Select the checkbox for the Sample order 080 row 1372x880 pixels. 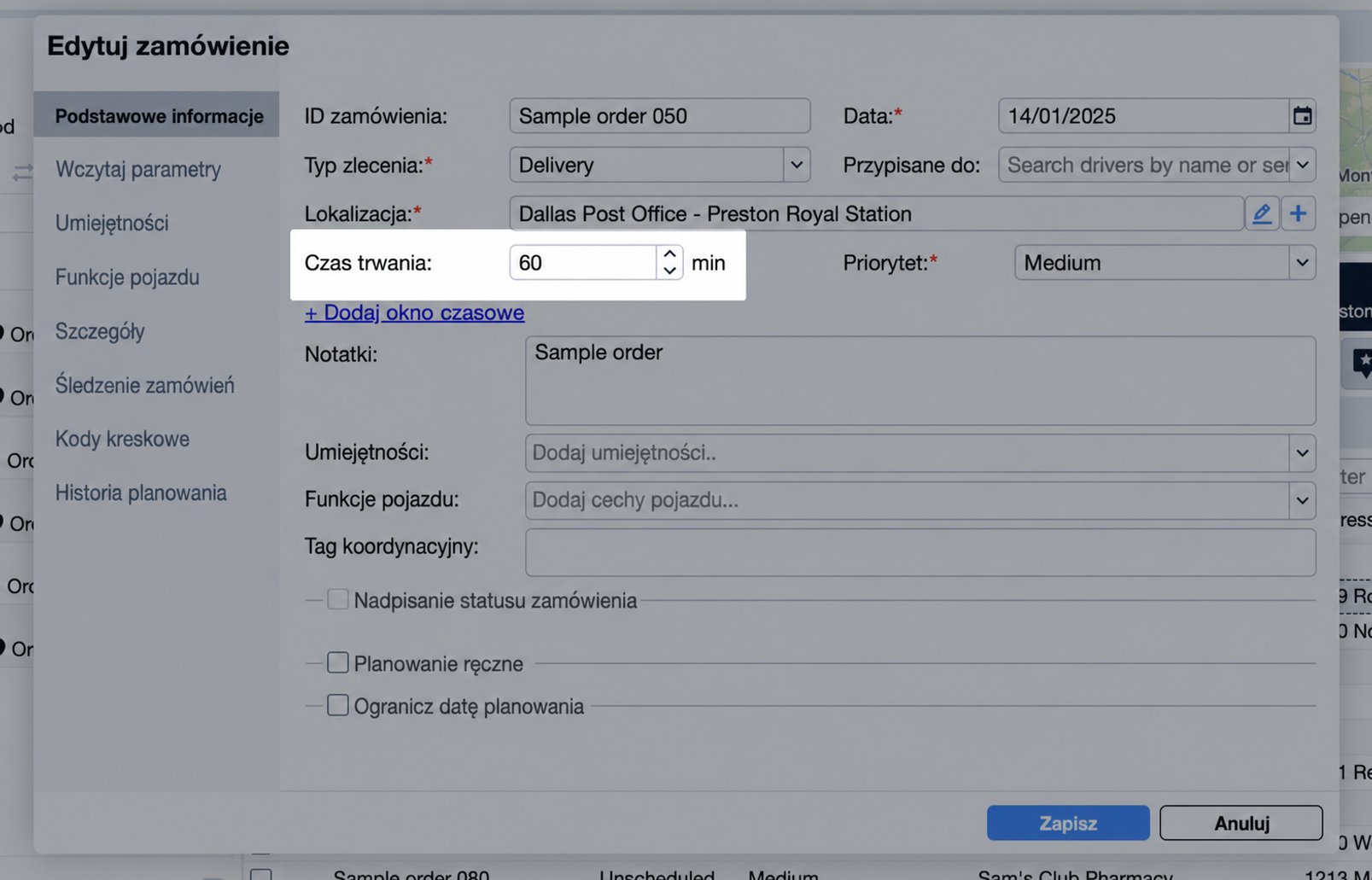tap(261, 874)
